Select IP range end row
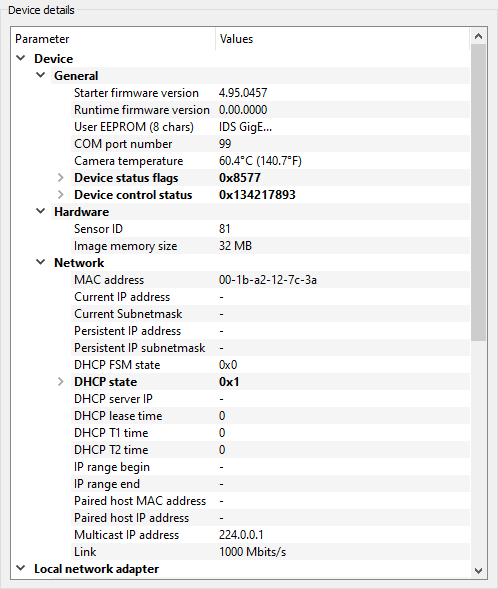 (270, 484)
